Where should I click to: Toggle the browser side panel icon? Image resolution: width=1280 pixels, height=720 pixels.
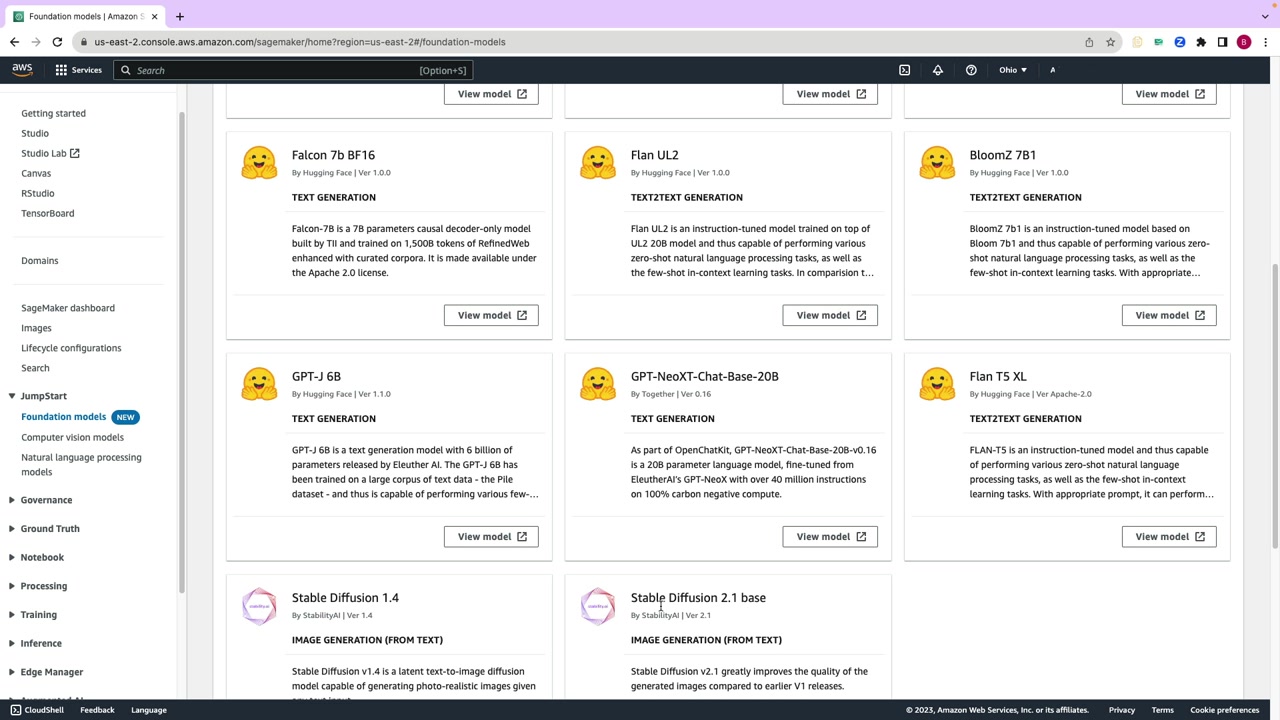(x=1222, y=42)
